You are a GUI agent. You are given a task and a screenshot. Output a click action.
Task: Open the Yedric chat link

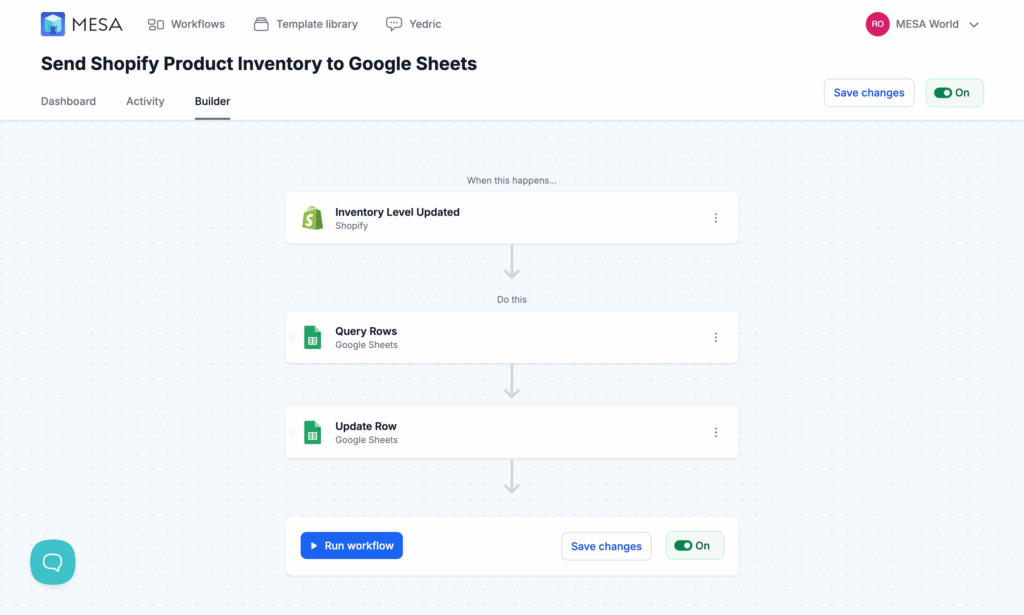[x=413, y=24]
